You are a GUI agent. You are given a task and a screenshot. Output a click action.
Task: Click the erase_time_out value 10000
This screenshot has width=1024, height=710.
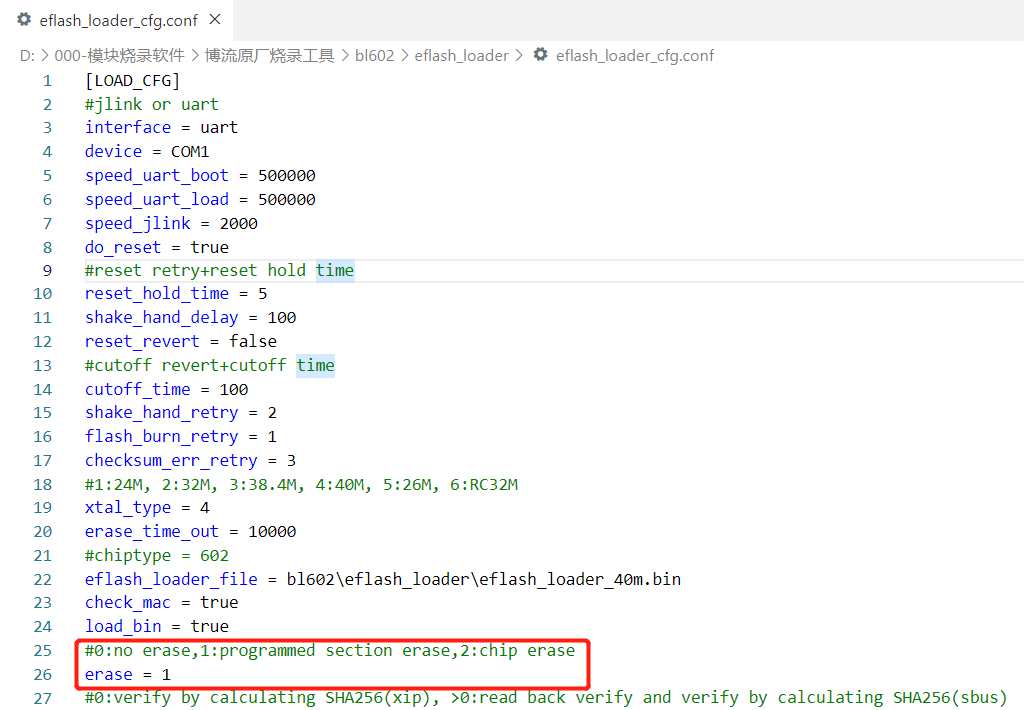click(x=272, y=532)
